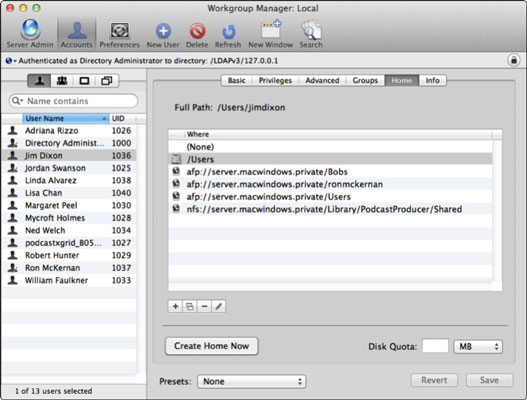Open the search filter magnifier dropdown

(x=17, y=101)
